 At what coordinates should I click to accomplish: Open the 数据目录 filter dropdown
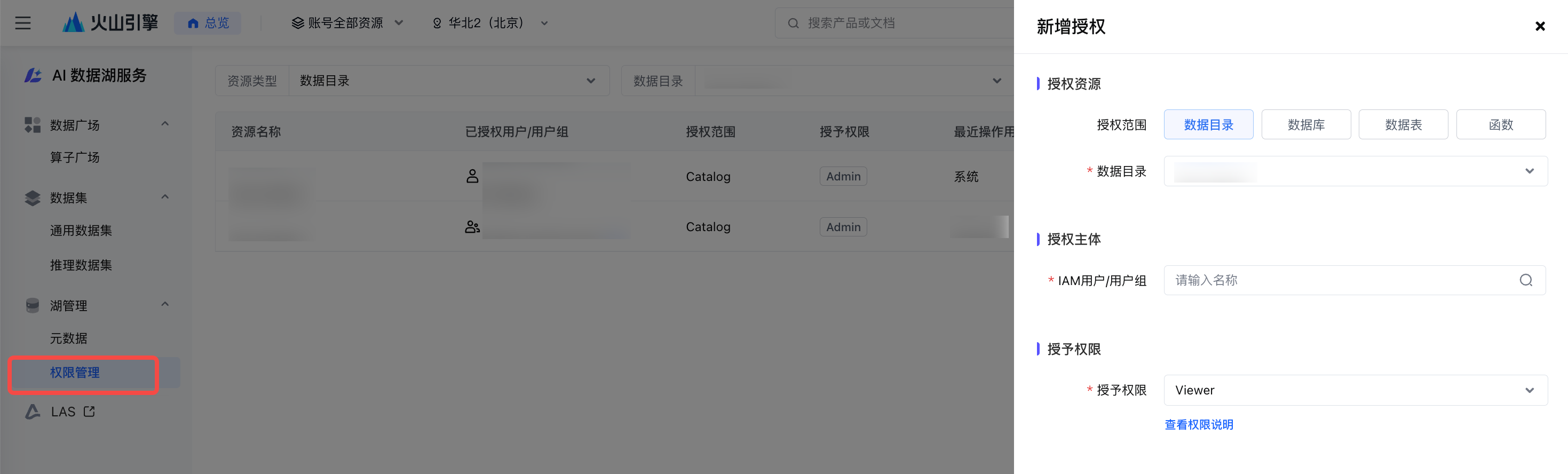point(818,81)
